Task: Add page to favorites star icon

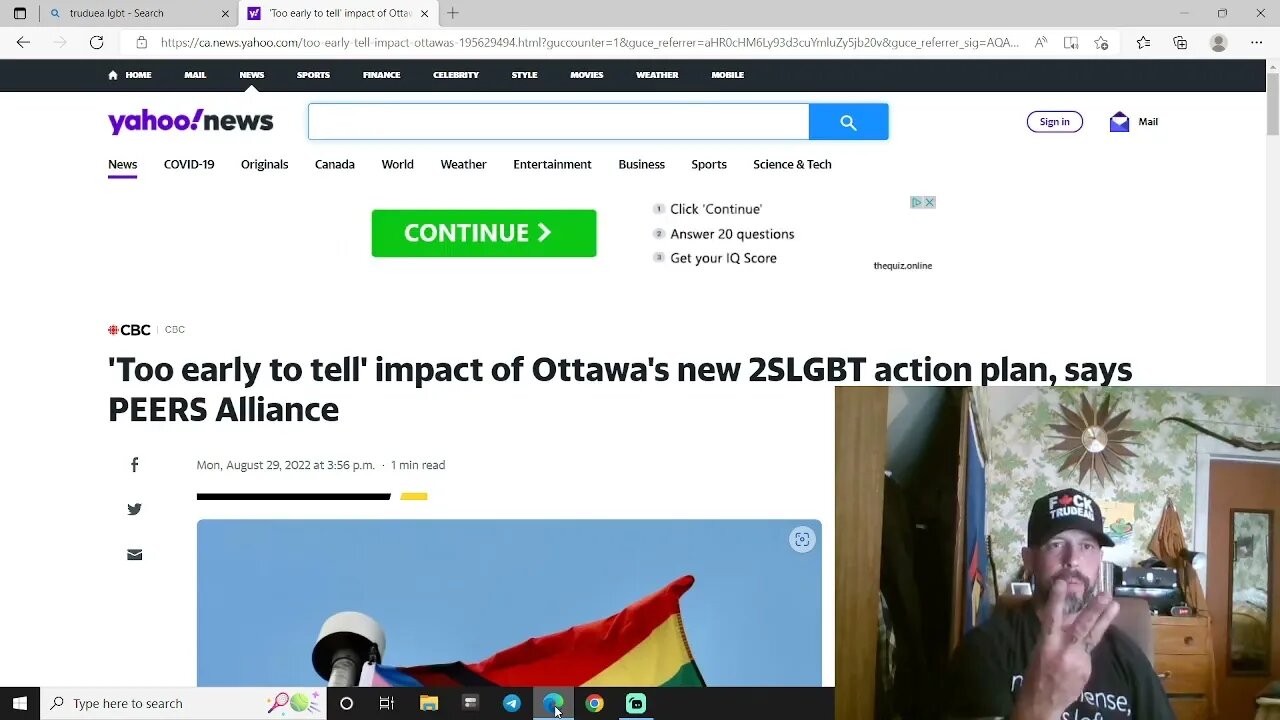Action: pyautogui.click(x=1101, y=42)
